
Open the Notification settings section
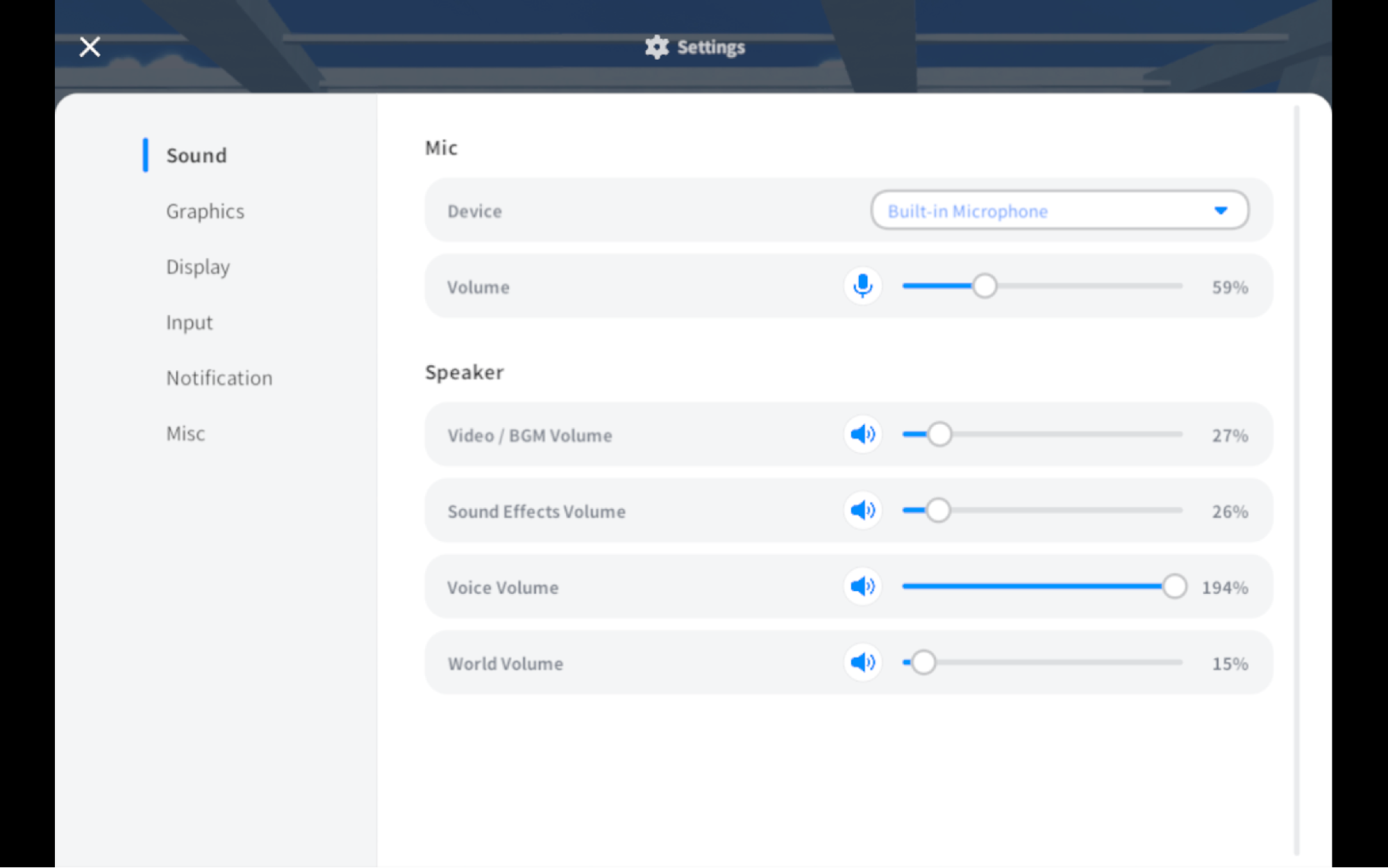[x=219, y=377]
